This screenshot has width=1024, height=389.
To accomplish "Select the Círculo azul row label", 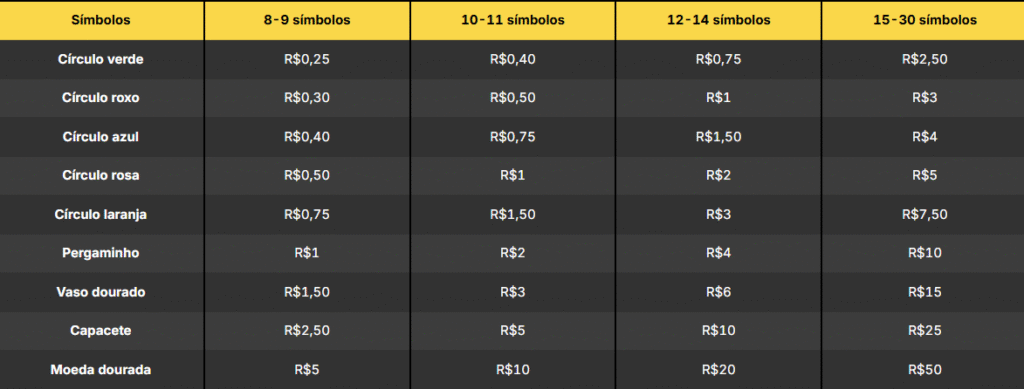I will click(101, 137).
